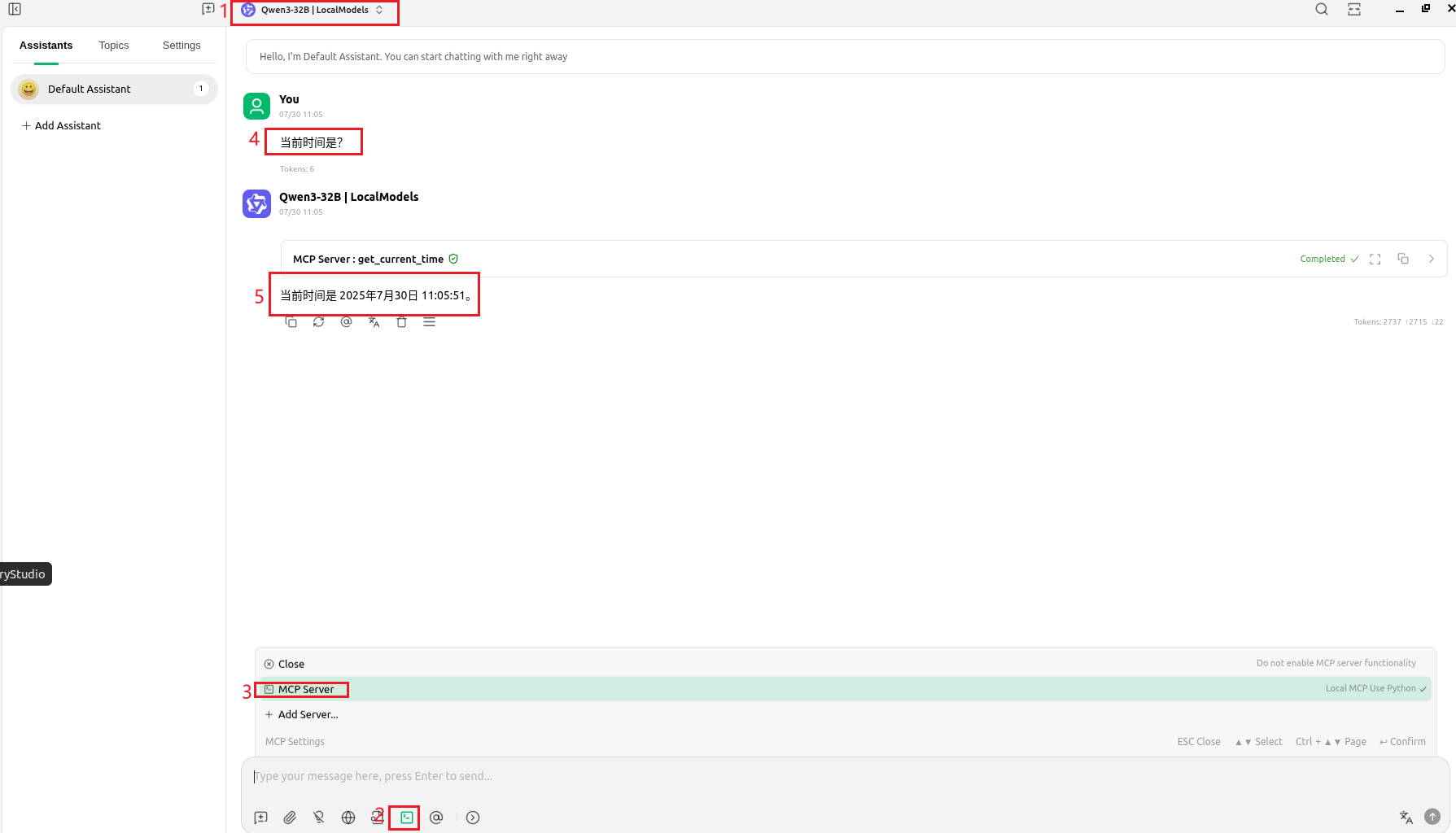Select the Default Assistant entry
Screen dimensions: 1456x833
[114, 89]
